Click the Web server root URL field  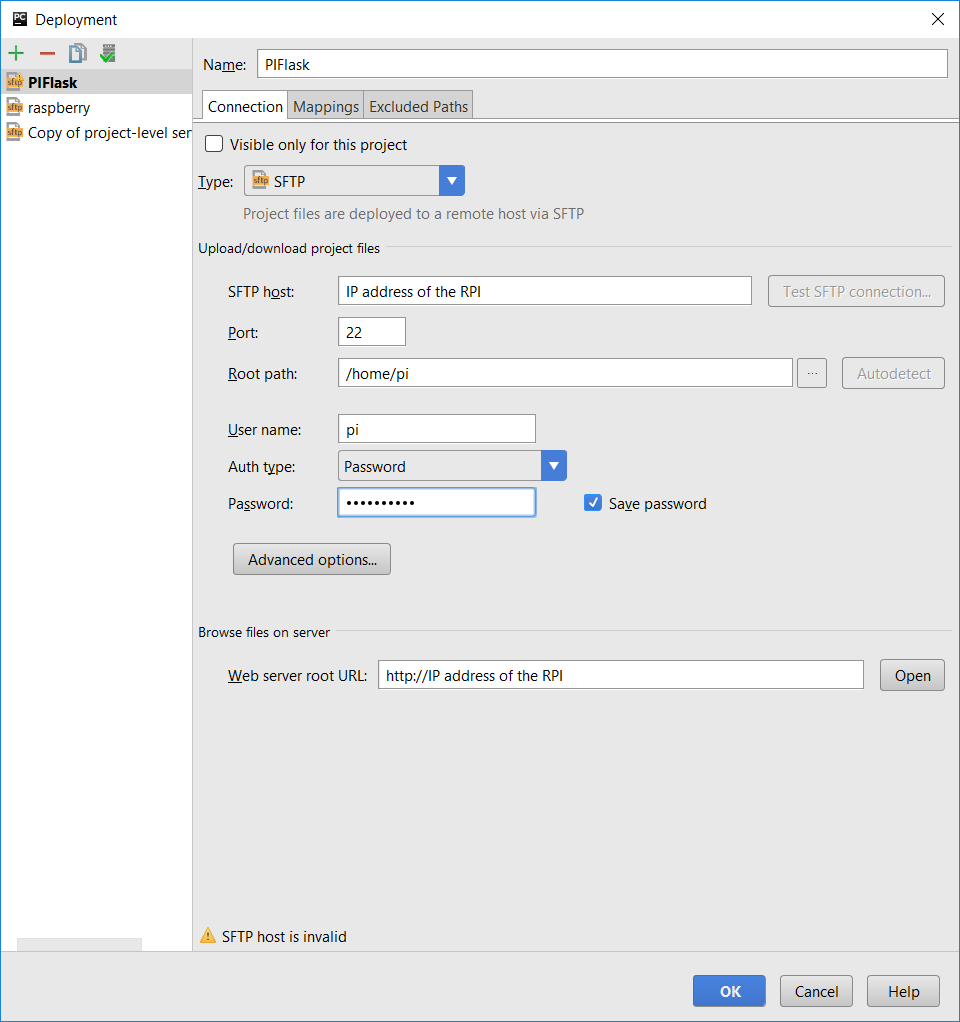[x=620, y=675]
